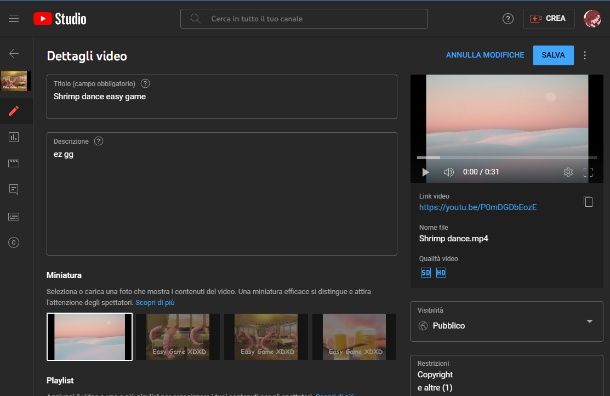Click ANNULLA MODIFICHE to discard changes
Image resolution: width=610 pixels, height=396 pixels.
tap(485, 55)
